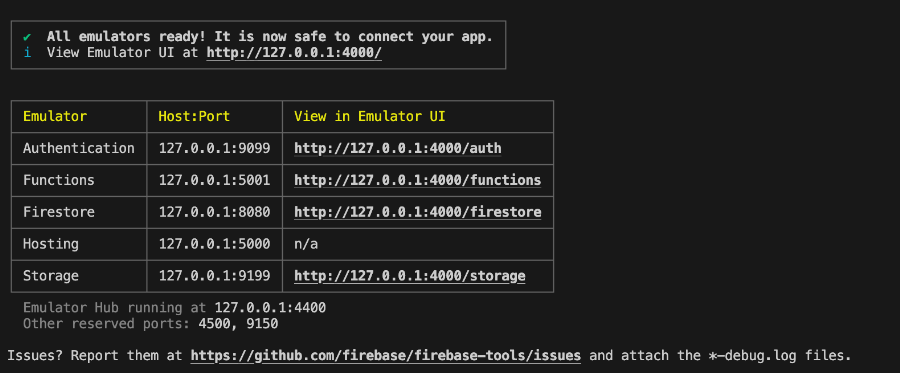Select the 'Hosting' emulator name cell
This screenshot has height=373, width=900.
[51, 244]
